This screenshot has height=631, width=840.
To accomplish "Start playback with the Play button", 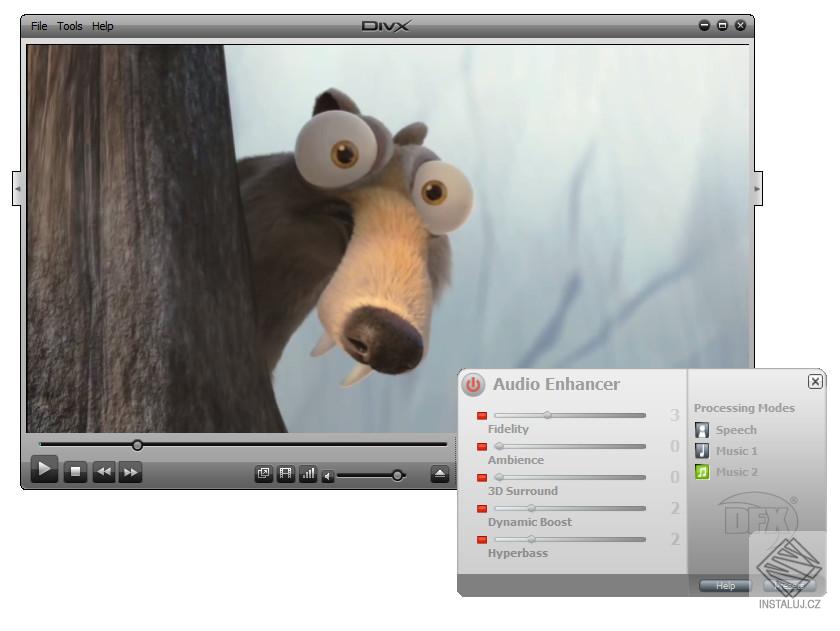I will pyautogui.click(x=44, y=470).
